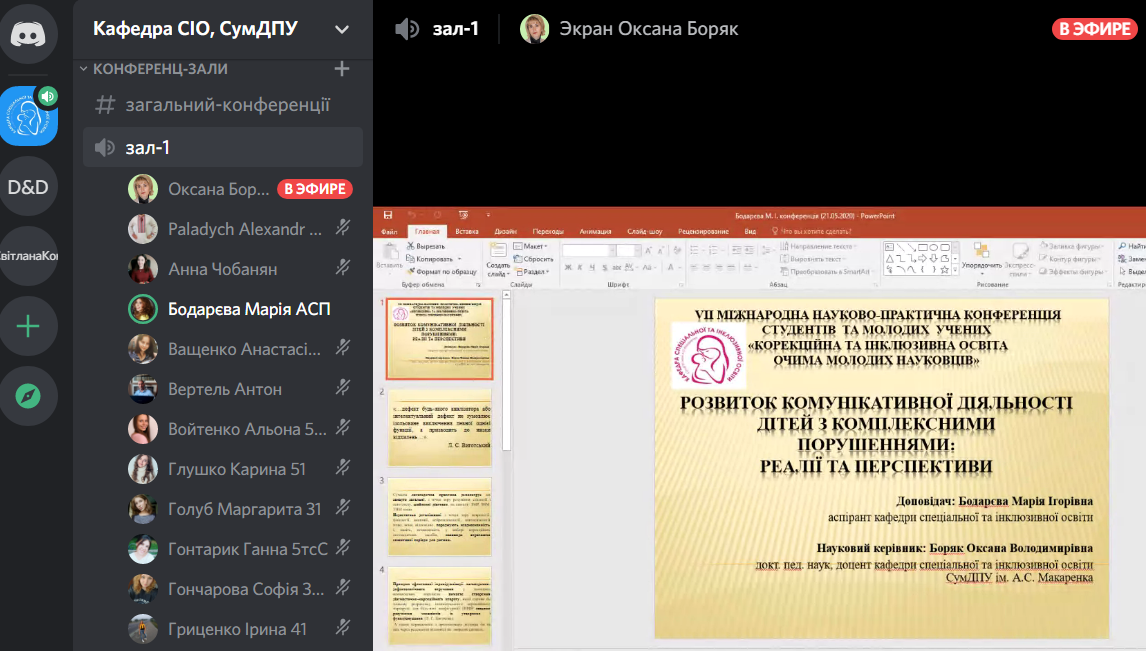The image size is (1146, 651).
Task: Open Explore Public Servers compass icon
Action: pyautogui.click(x=29, y=396)
